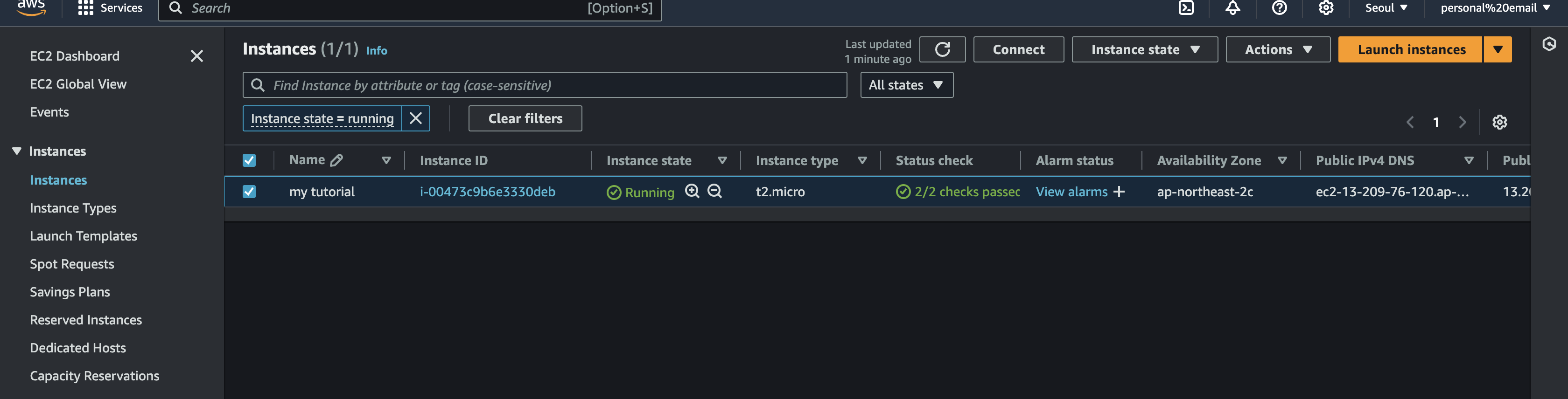Open the Launch instances split arrow
The width and height of the screenshot is (1568, 399).
1498,49
